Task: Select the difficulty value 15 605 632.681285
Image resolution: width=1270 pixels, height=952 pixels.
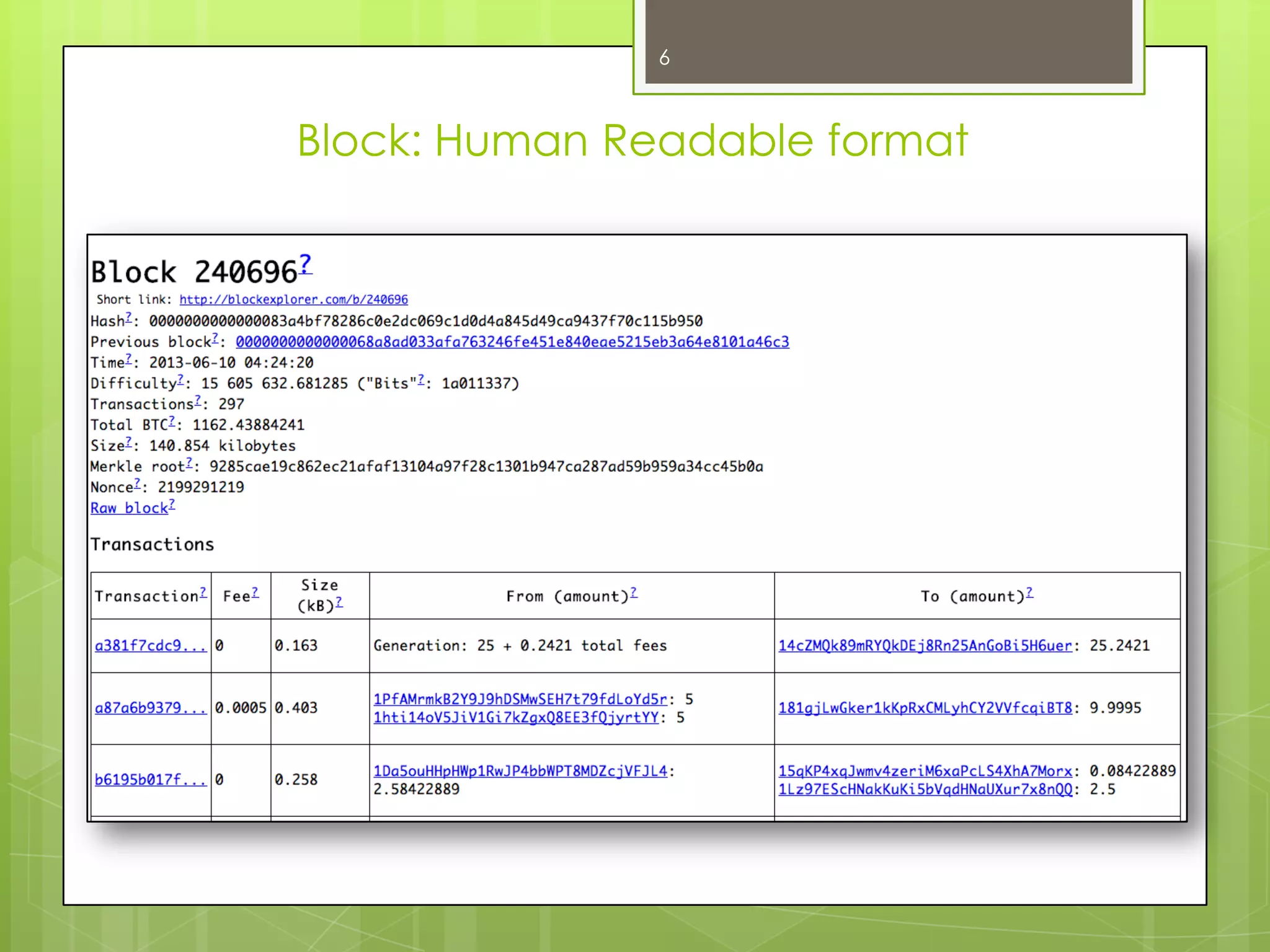Action: pos(275,384)
